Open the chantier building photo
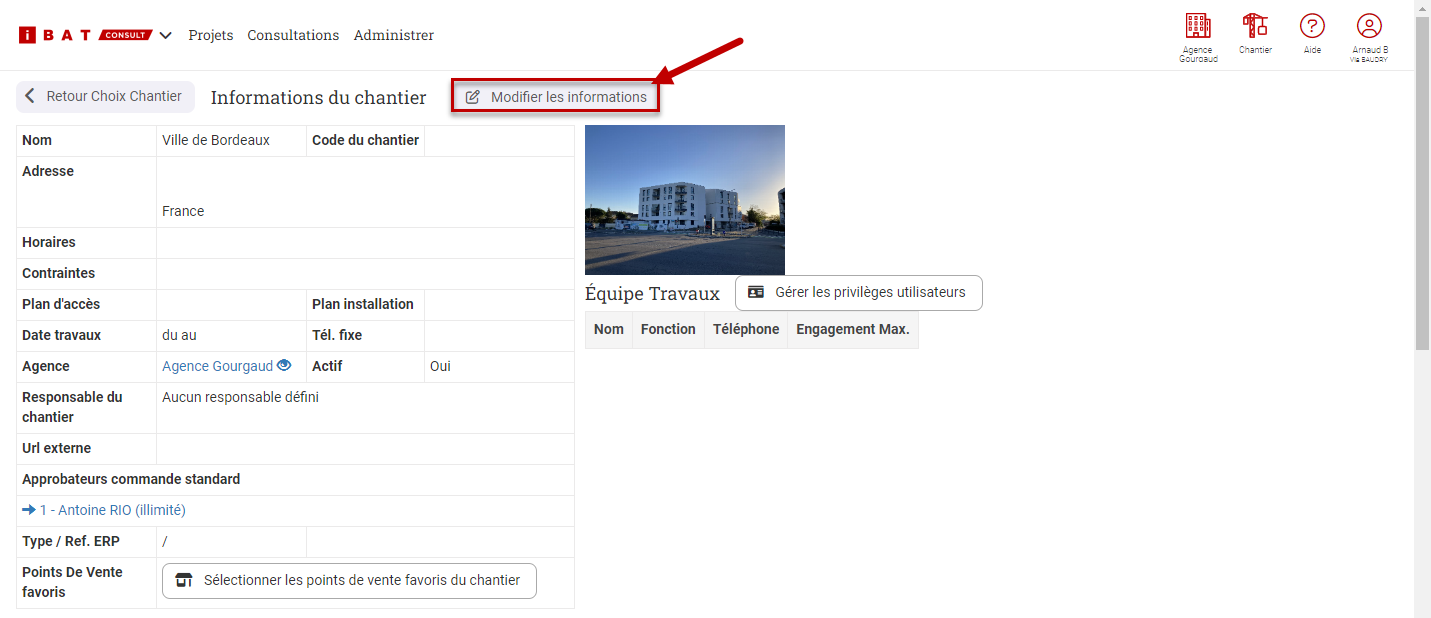 pos(685,200)
